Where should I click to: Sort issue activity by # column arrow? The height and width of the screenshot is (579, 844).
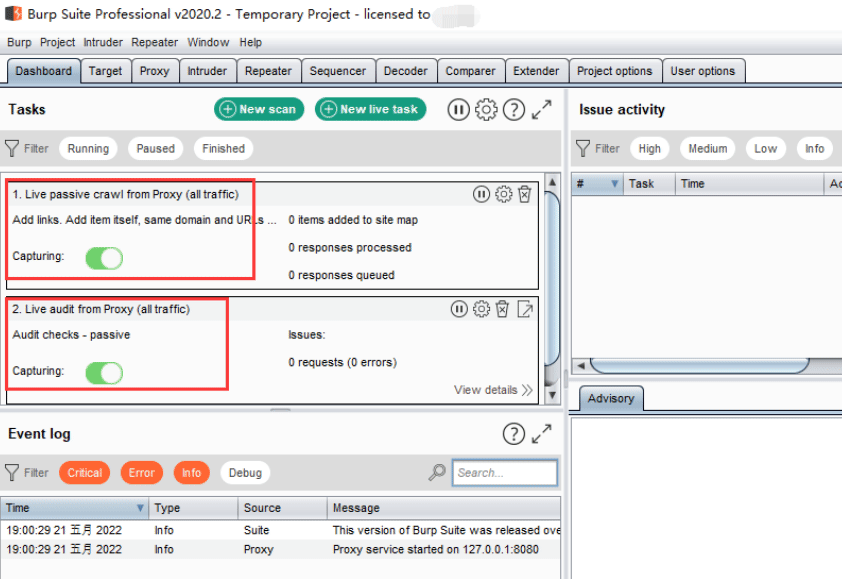pos(614,184)
